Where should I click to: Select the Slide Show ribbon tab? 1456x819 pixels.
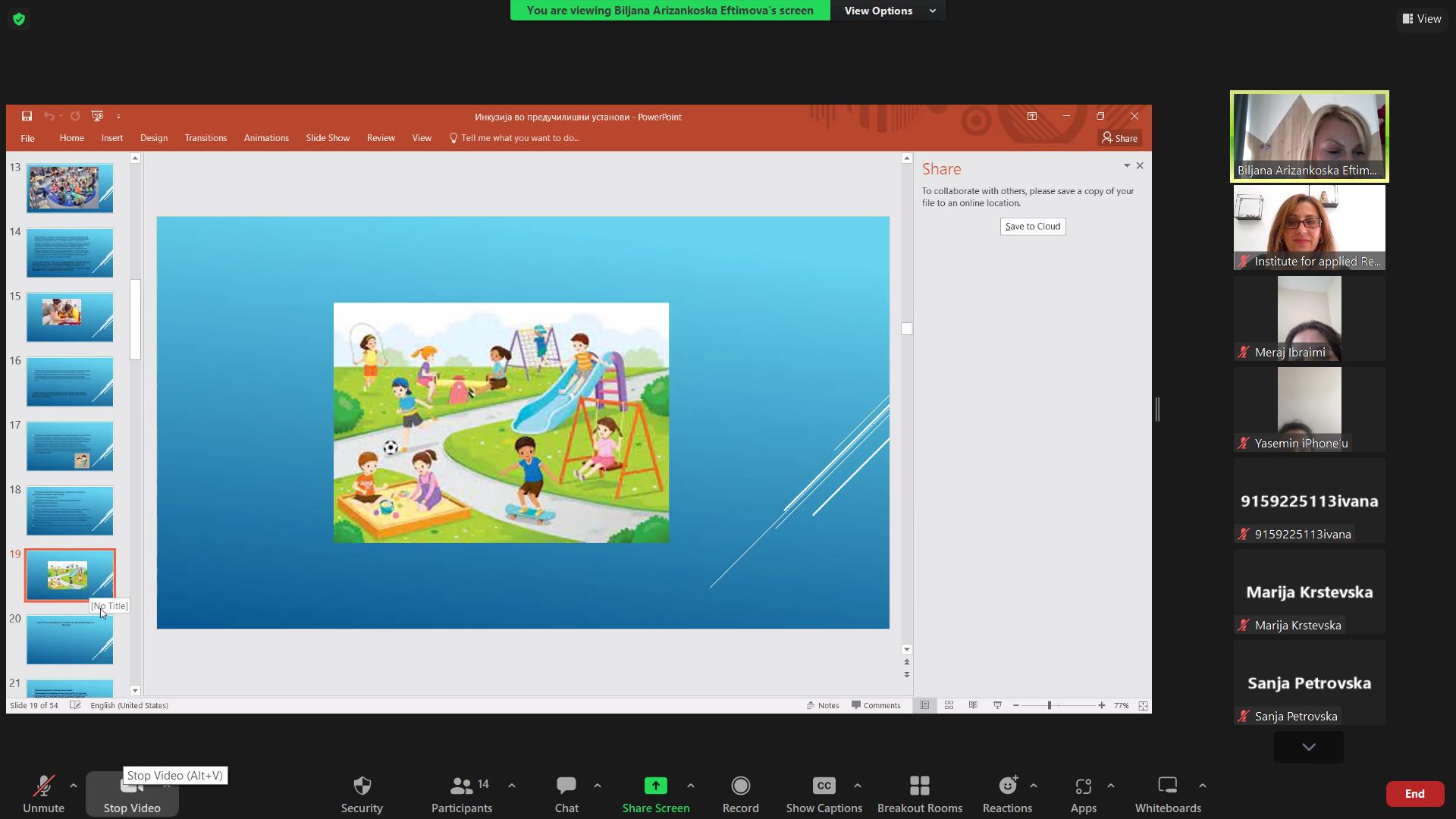(x=328, y=138)
